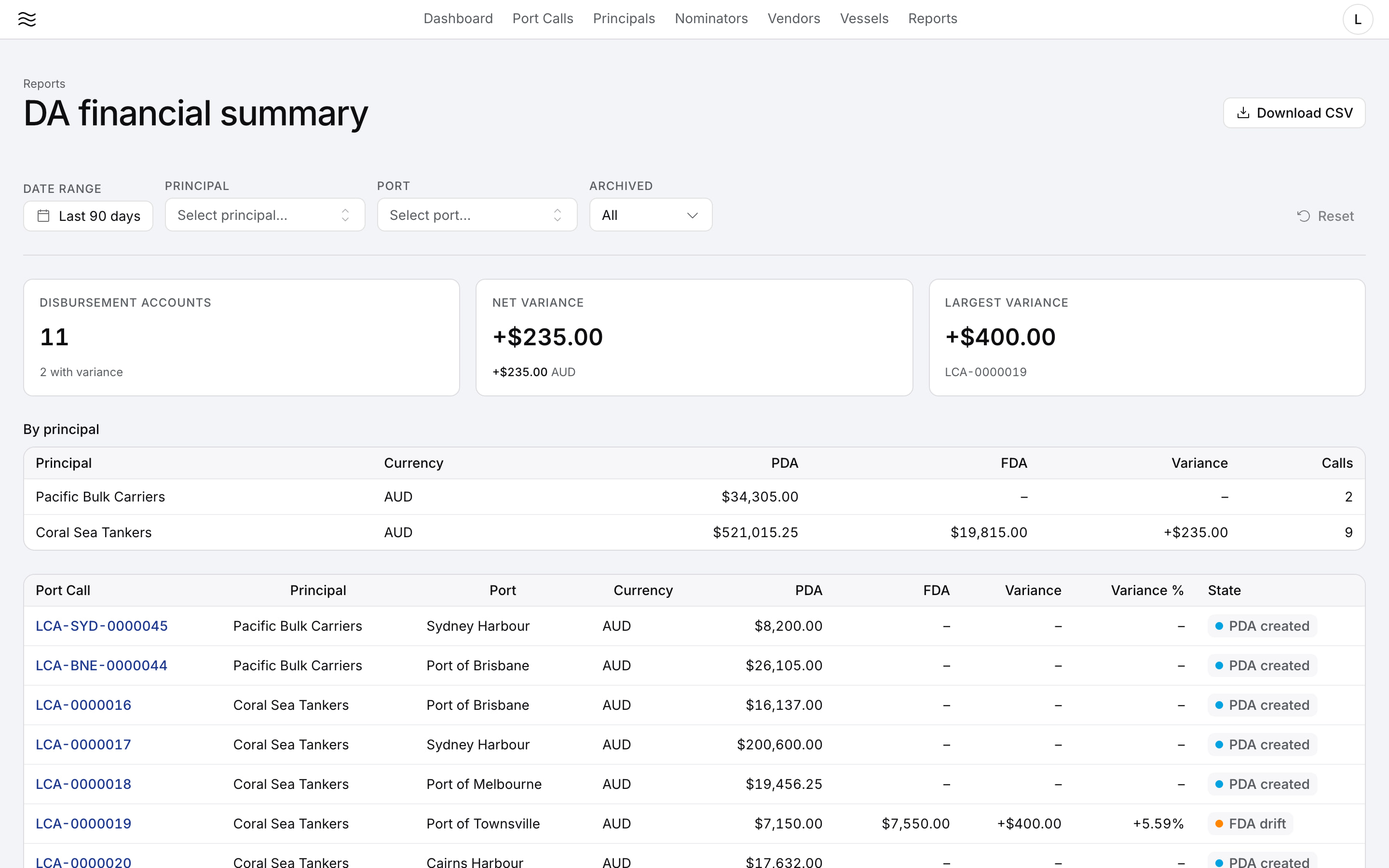Click the Calls column header
The image size is (1389, 868).
(x=1337, y=463)
